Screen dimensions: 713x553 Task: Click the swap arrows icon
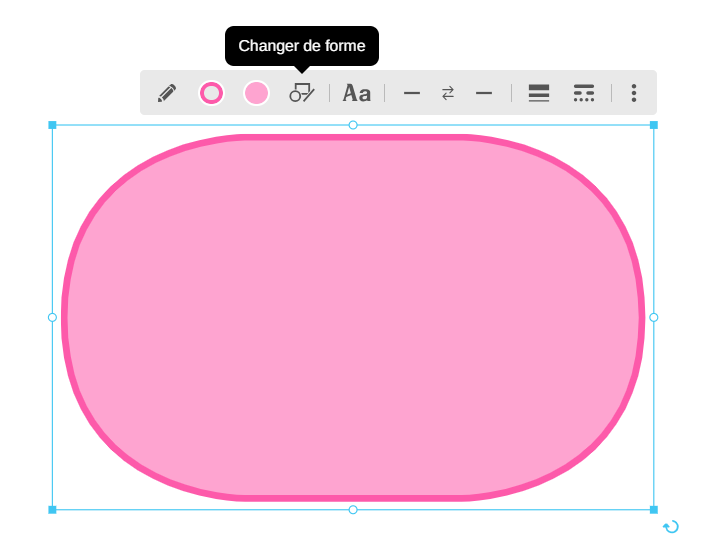tap(448, 93)
